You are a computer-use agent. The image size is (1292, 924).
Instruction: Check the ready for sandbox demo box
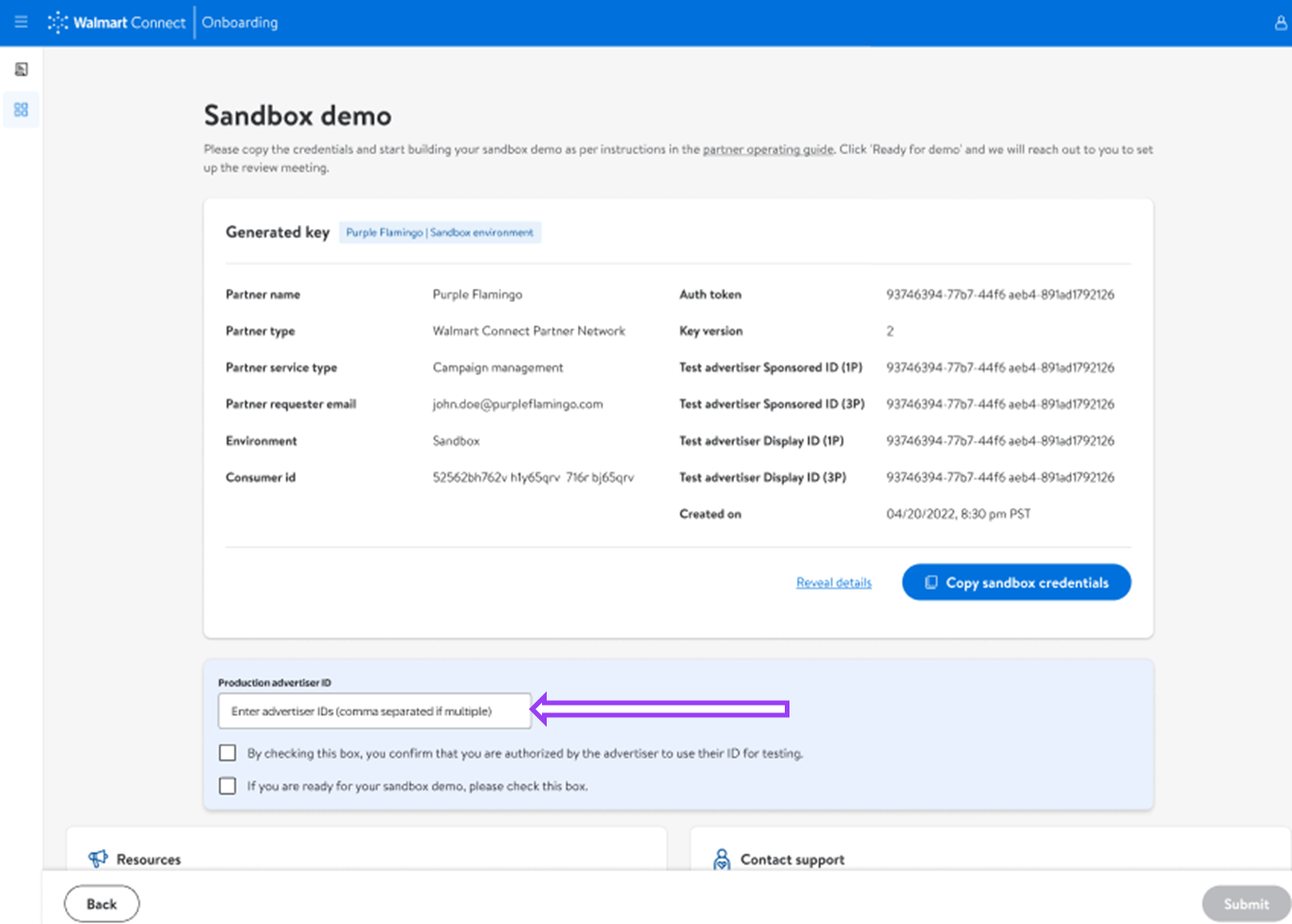pyautogui.click(x=228, y=786)
